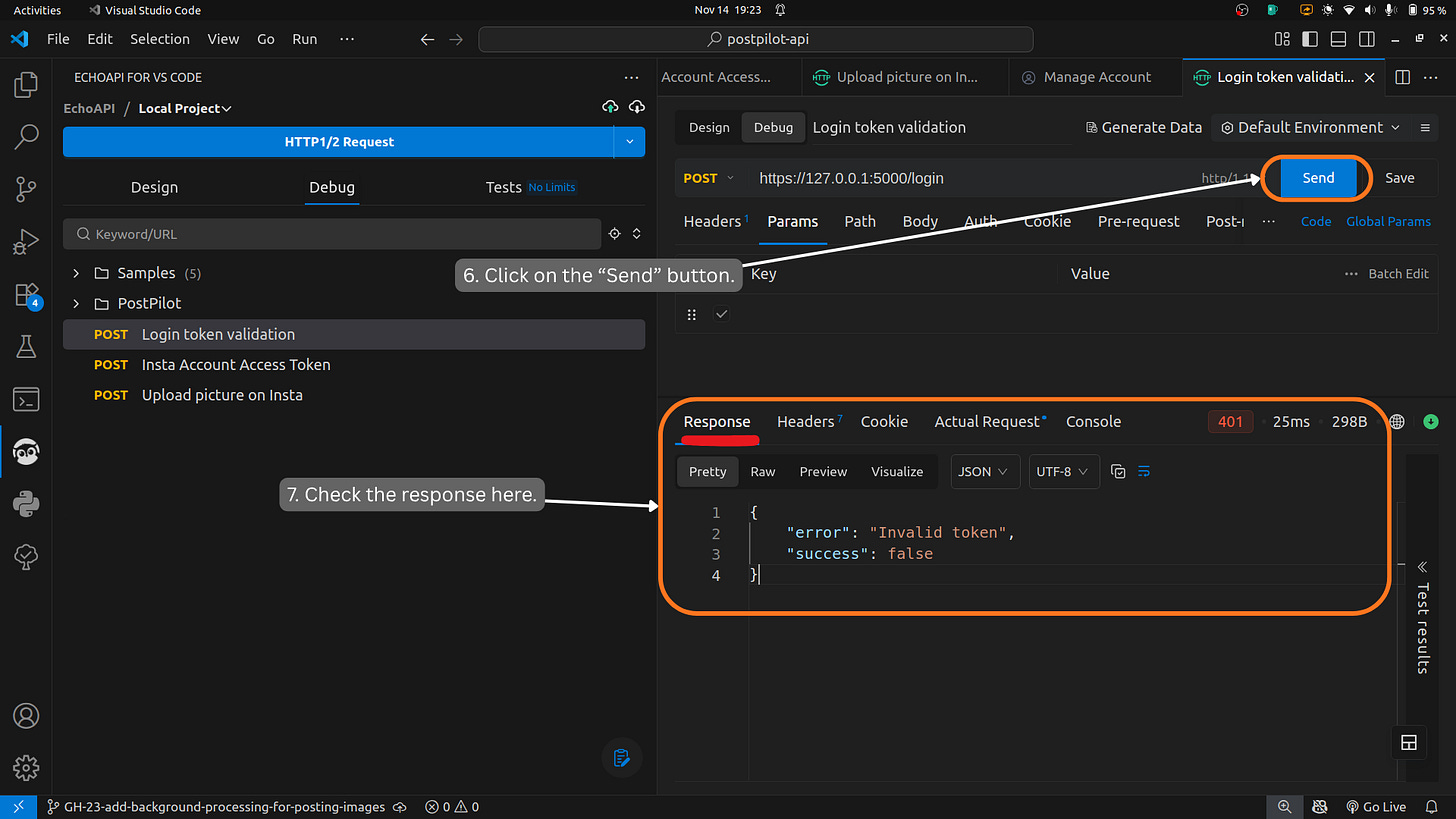Screen dimensions: 1456x819
Task: Open the Global Params link
Action: [x=1388, y=221]
